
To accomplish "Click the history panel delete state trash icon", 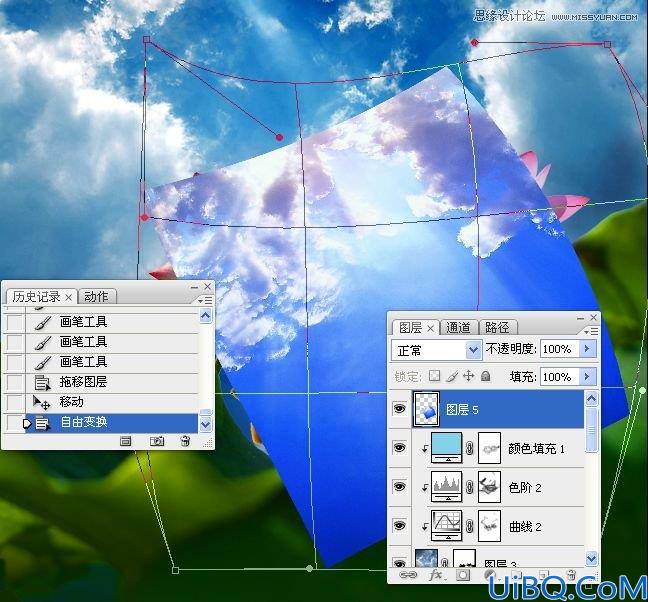I will (186, 441).
